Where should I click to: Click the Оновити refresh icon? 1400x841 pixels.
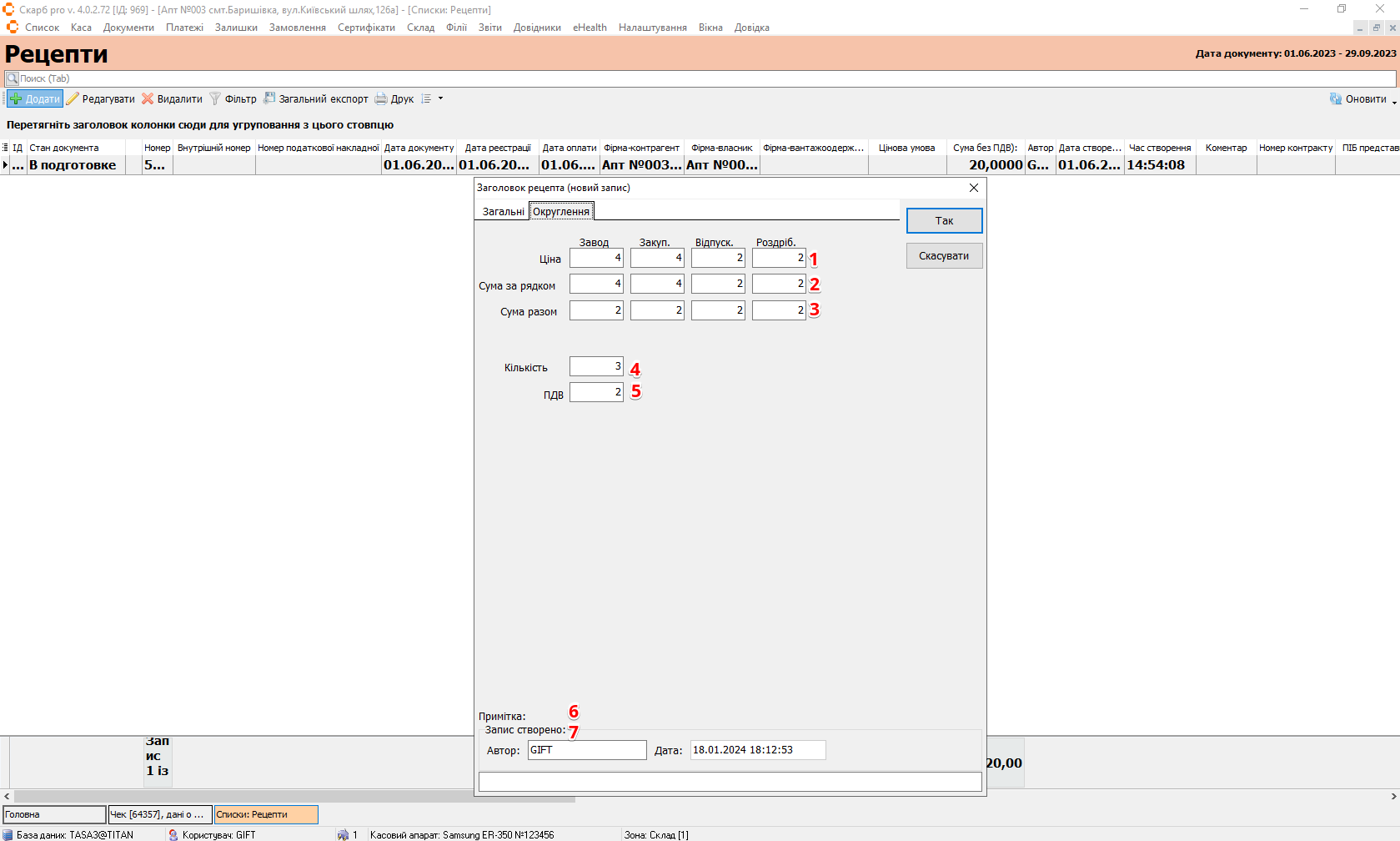[x=1336, y=98]
